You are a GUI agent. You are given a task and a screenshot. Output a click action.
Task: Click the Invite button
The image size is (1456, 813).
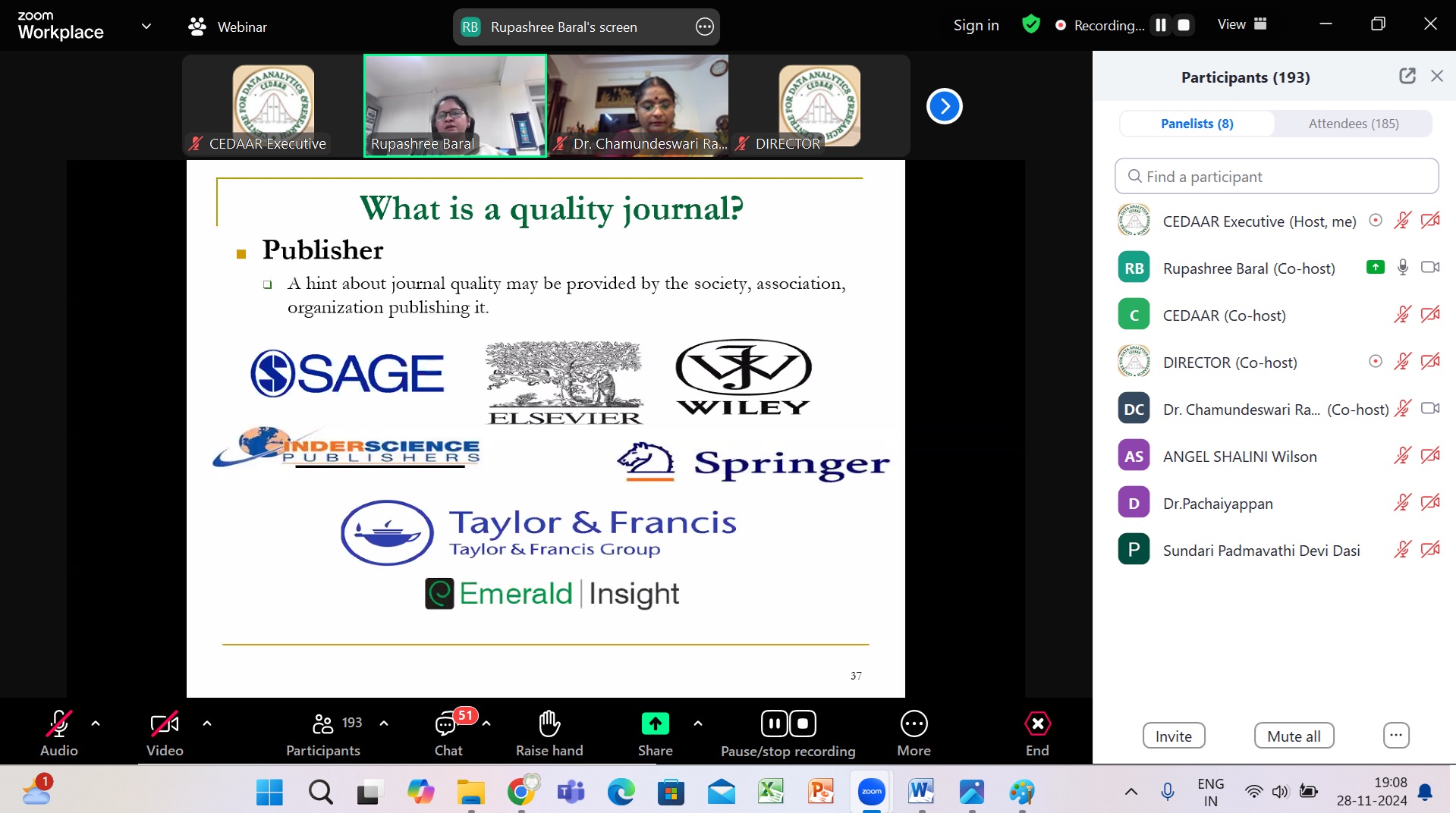coord(1173,736)
